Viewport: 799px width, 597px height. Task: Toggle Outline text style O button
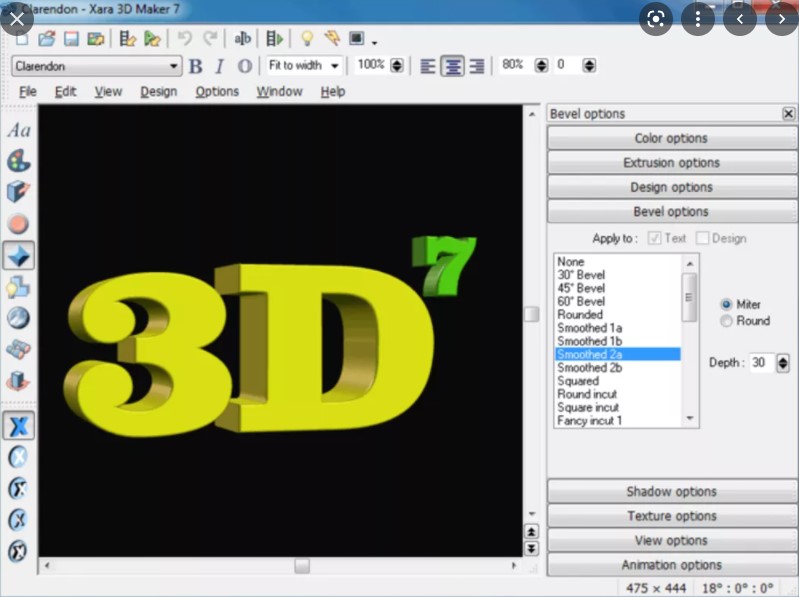245,66
